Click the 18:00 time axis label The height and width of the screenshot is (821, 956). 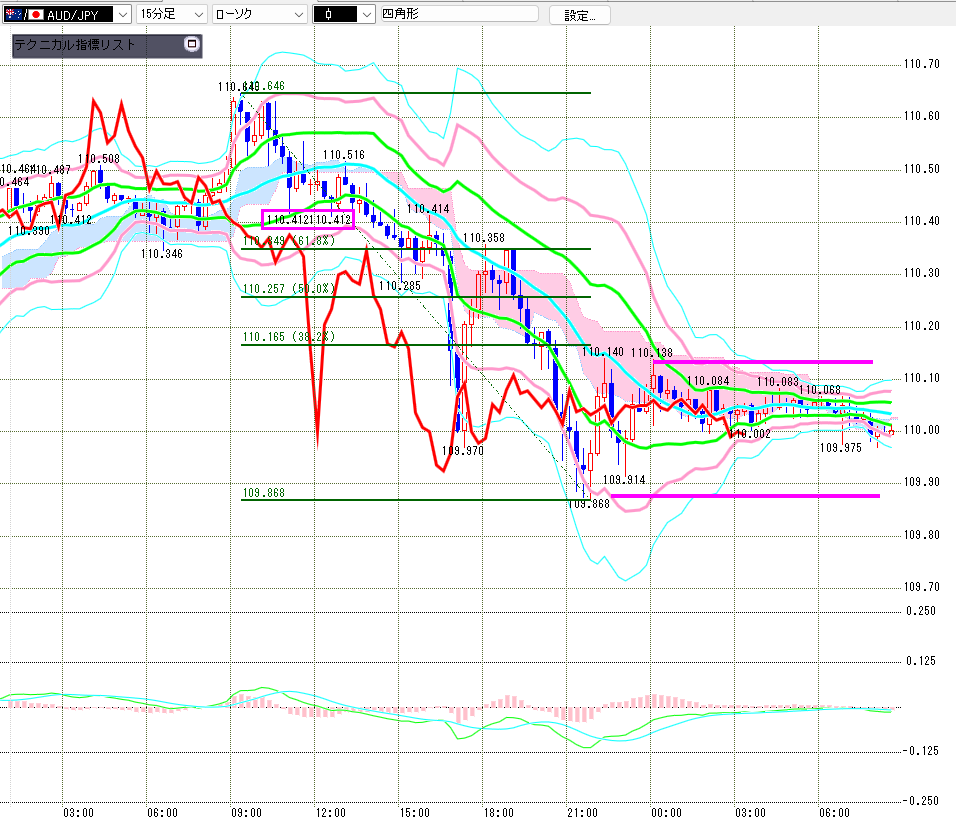pos(499,813)
